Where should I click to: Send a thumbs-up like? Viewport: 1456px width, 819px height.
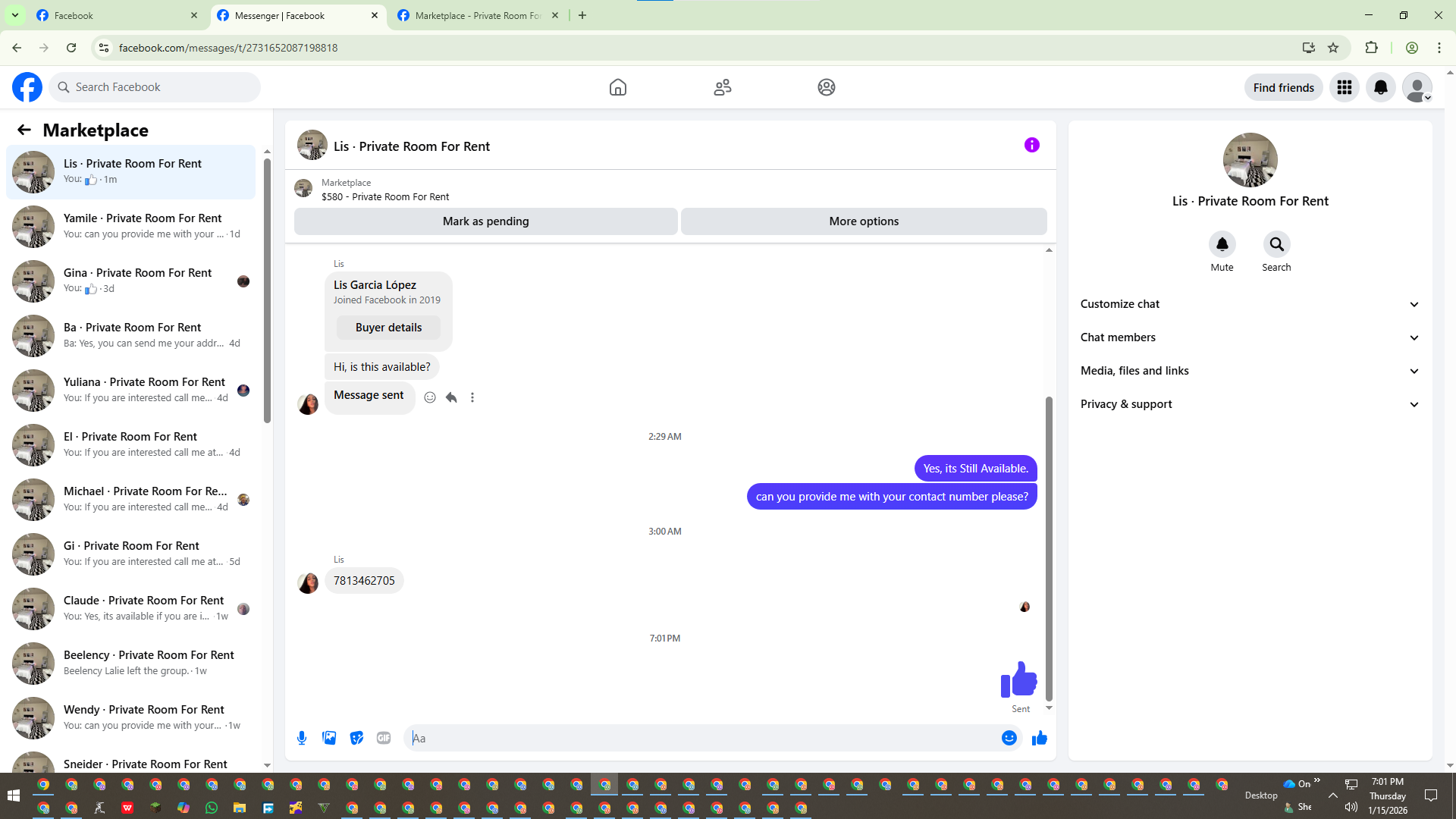[1039, 738]
